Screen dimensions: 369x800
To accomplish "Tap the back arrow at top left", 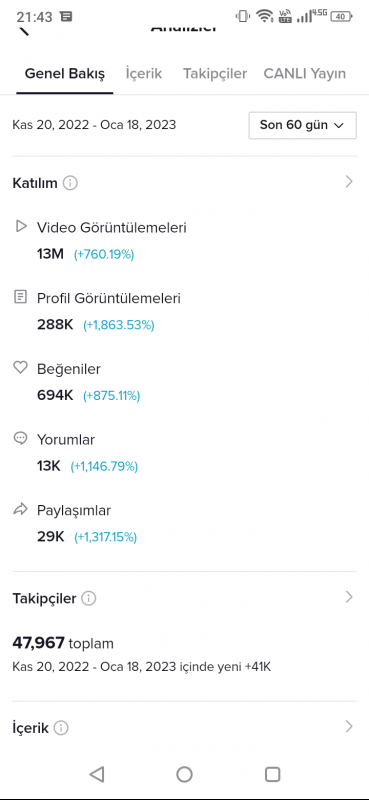I will [x=23, y=31].
